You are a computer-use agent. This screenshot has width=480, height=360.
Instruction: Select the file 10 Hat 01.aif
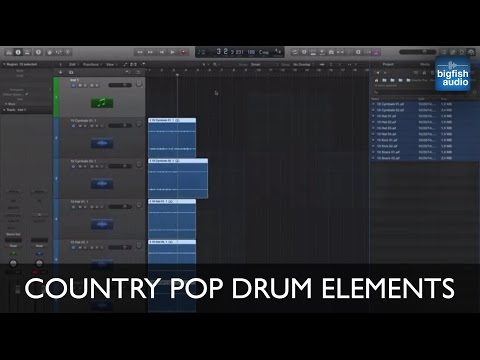pos(424,116)
